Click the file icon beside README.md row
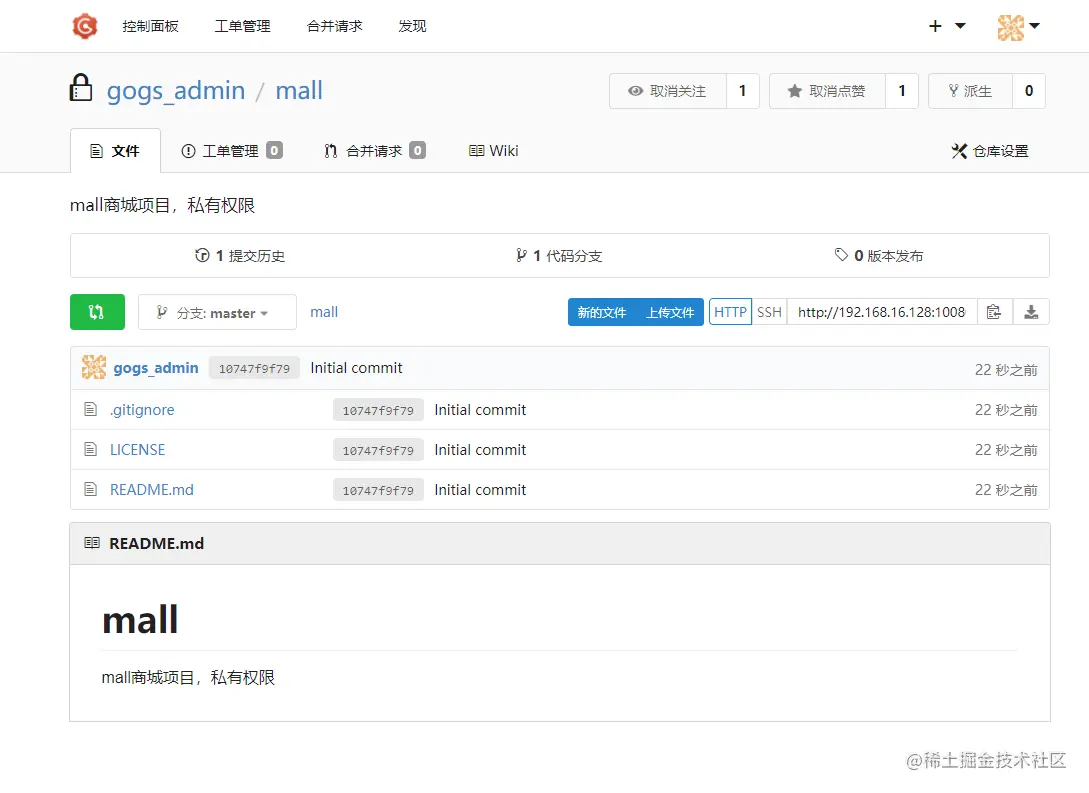This screenshot has height=793, width=1089. [90, 490]
